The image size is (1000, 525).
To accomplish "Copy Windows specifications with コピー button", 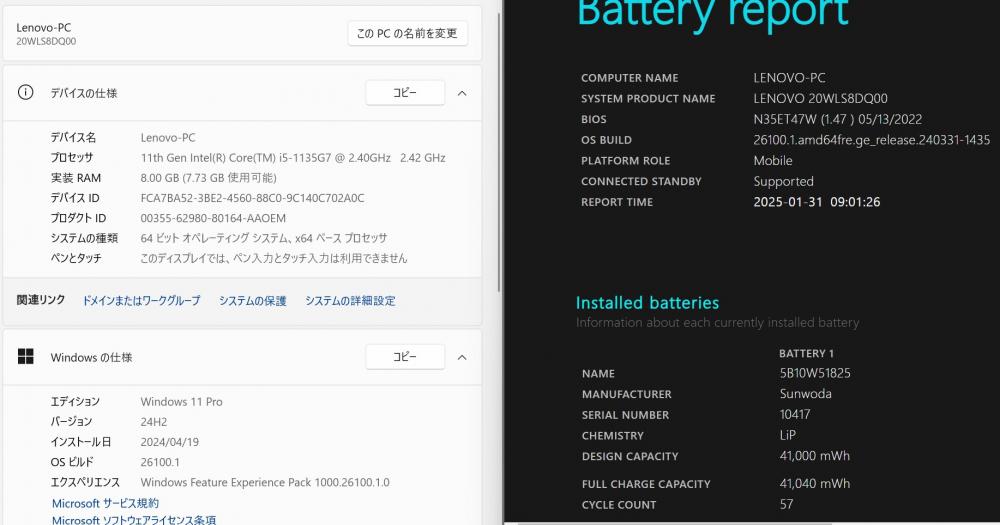I will tap(405, 357).
